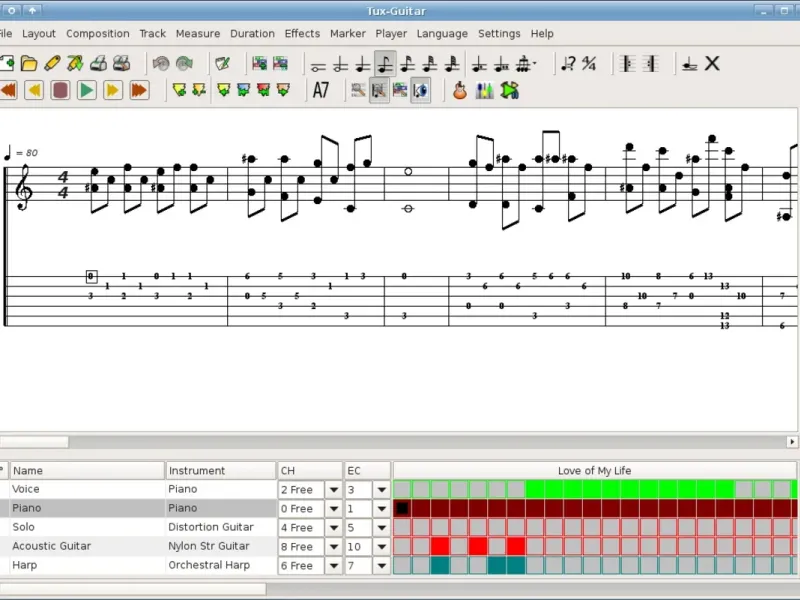Select quarter note duration
Image resolution: width=800 pixels, height=600 pixels.
(363, 65)
